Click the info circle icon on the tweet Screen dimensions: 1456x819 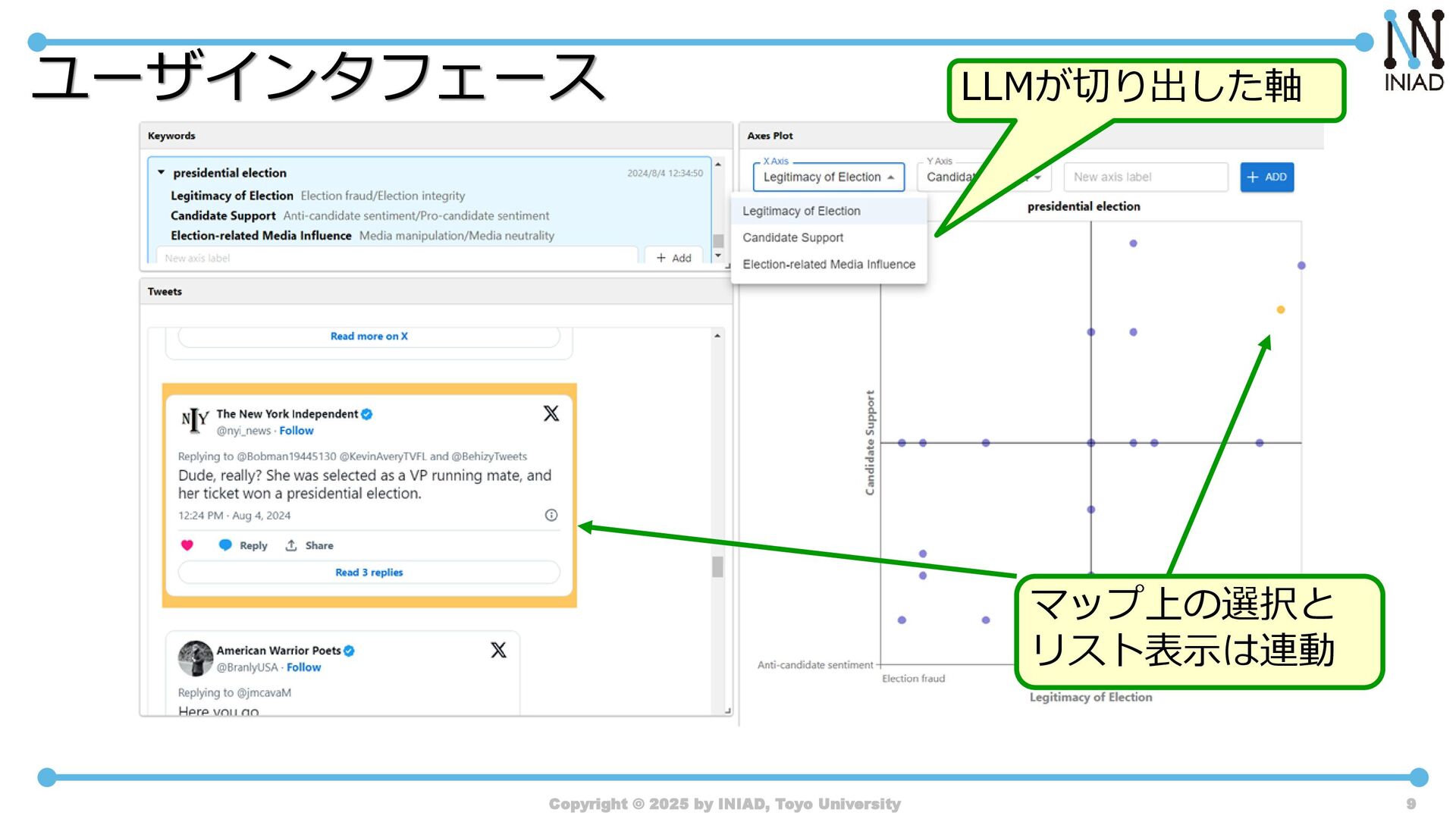tap(551, 516)
